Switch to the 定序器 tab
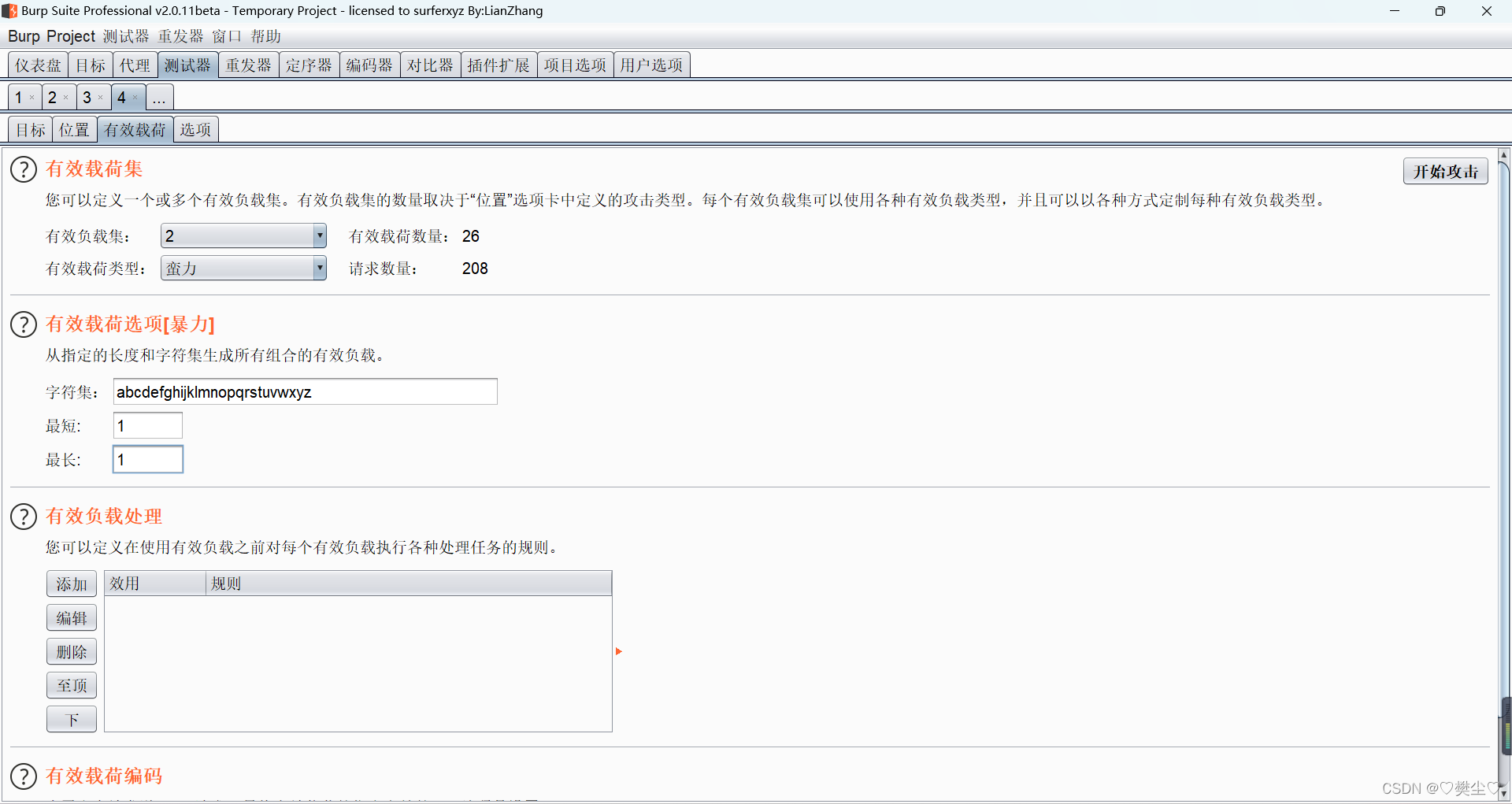The image size is (1512, 804). tap(309, 65)
